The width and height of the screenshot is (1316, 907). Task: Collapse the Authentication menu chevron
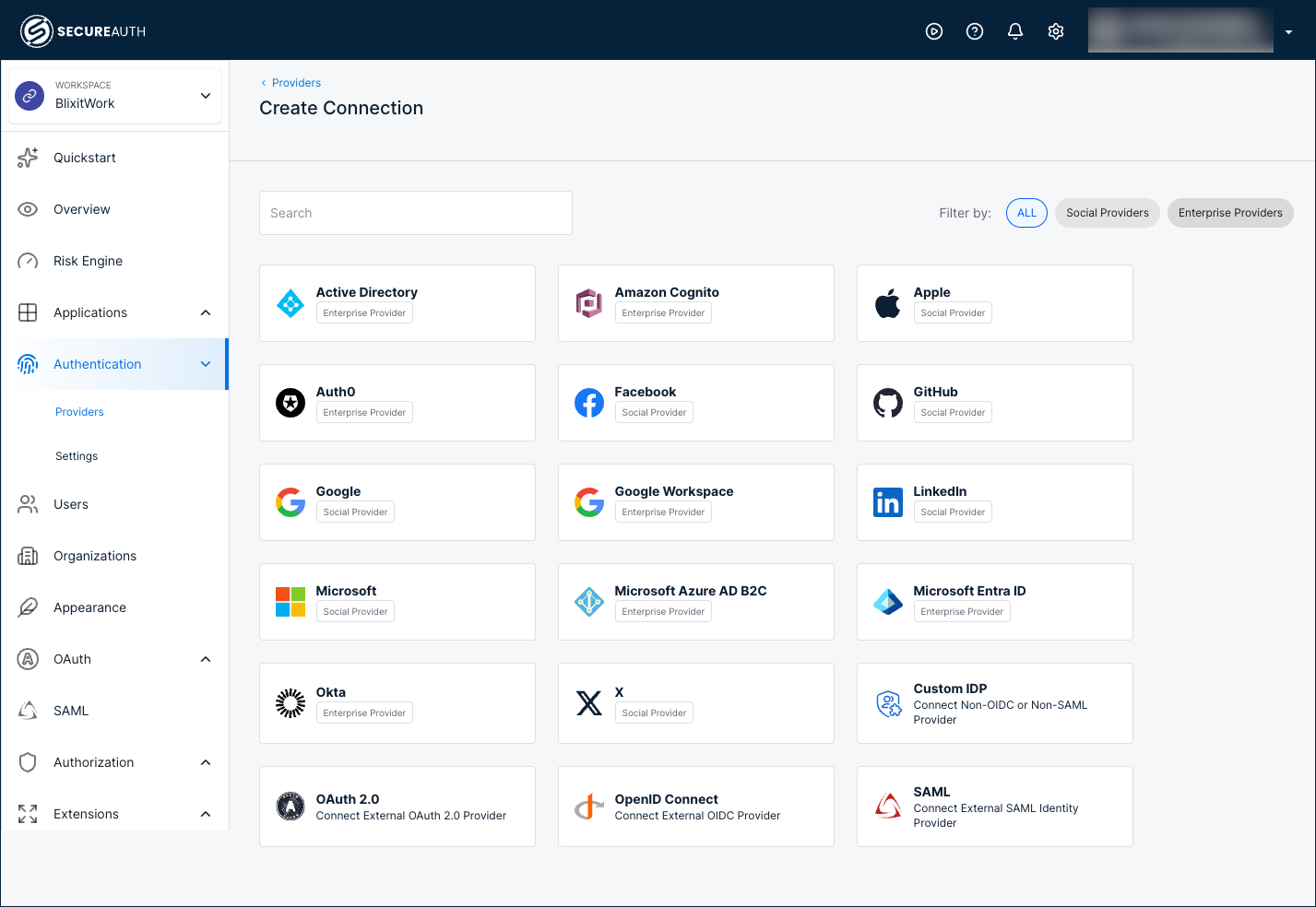tap(206, 364)
